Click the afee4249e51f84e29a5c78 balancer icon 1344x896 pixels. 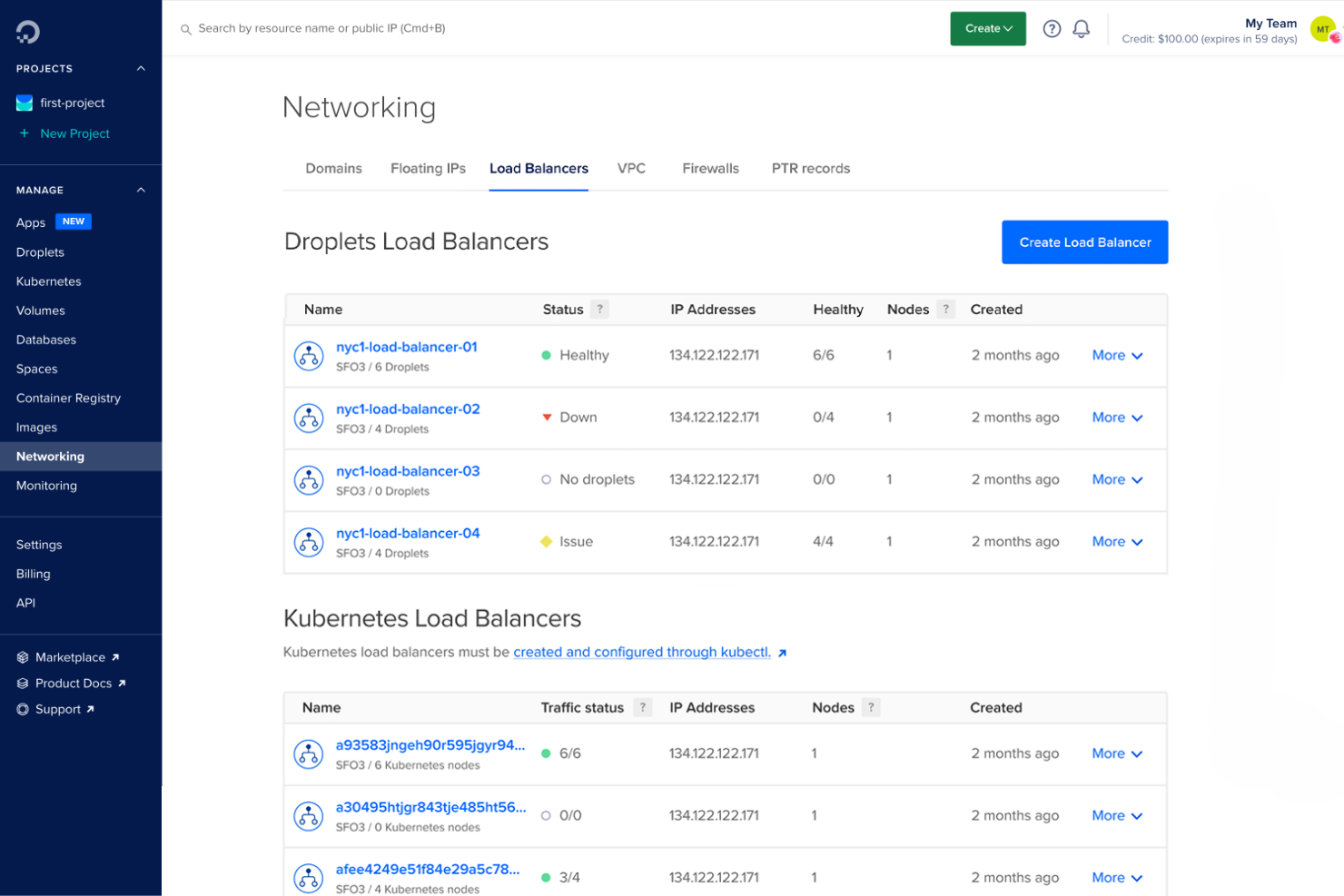click(309, 878)
